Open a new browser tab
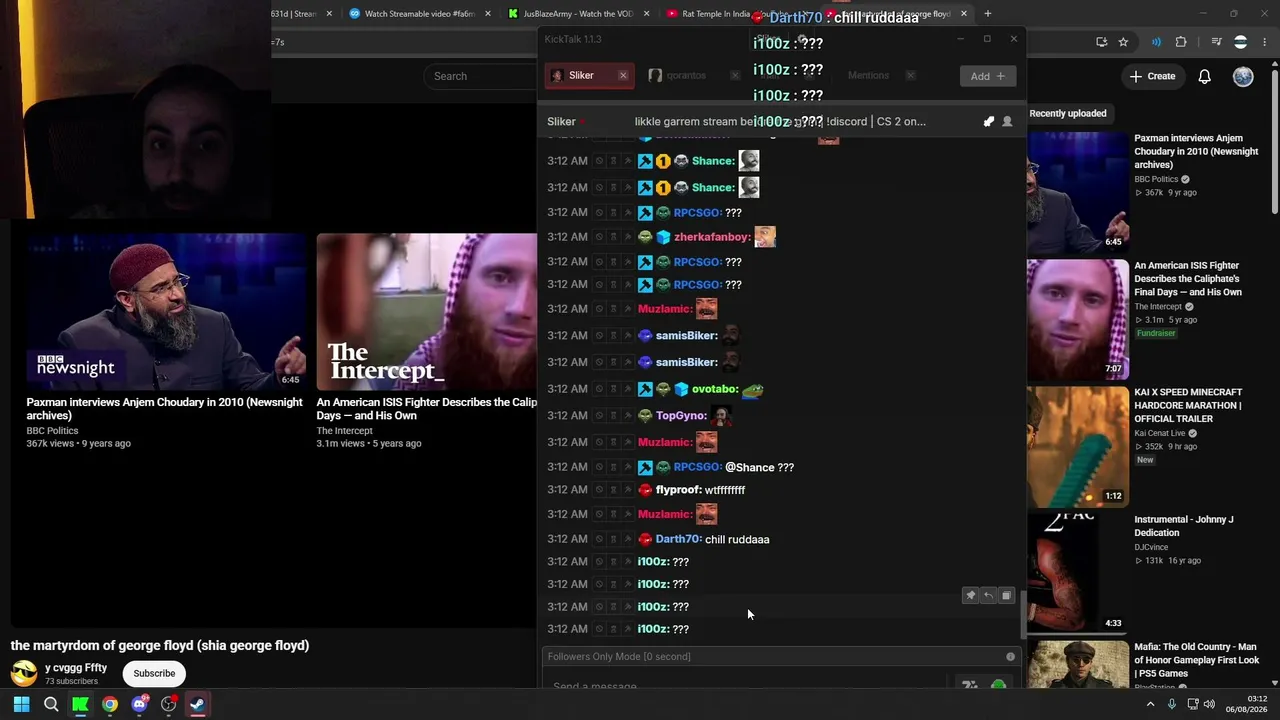 (x=988, y=14)
